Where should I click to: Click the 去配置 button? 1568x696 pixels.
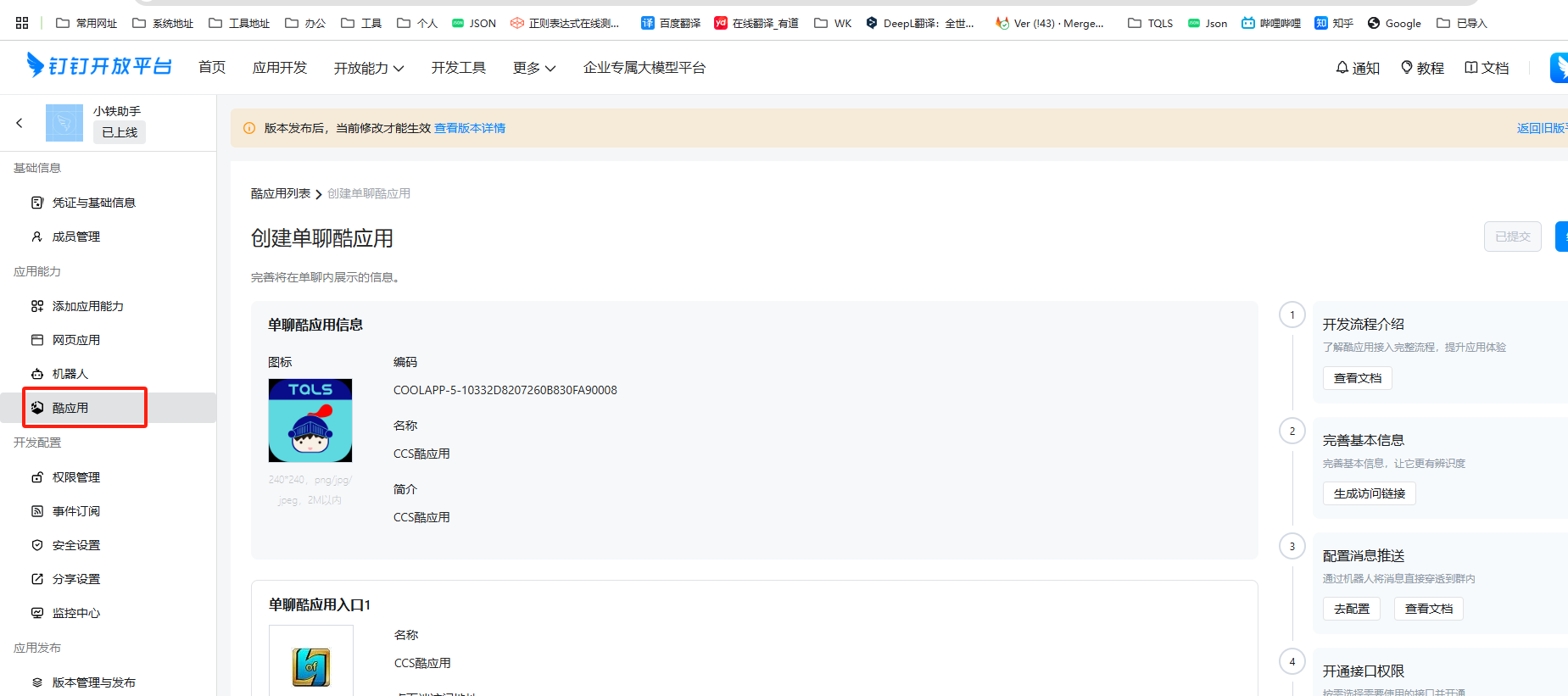1351,609
